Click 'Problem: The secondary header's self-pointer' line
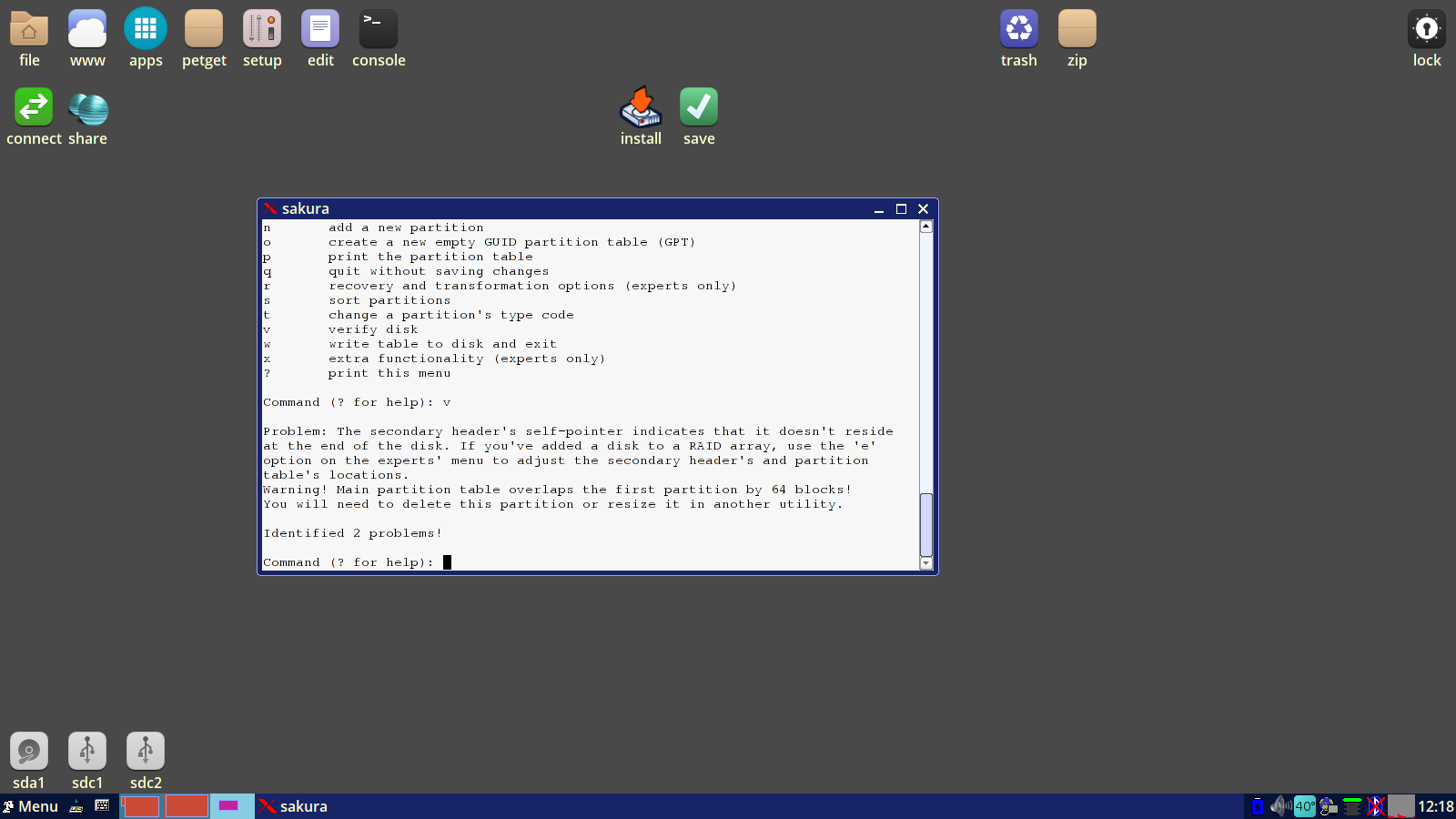Viewport: 1456px width, 819px height. 578,431
